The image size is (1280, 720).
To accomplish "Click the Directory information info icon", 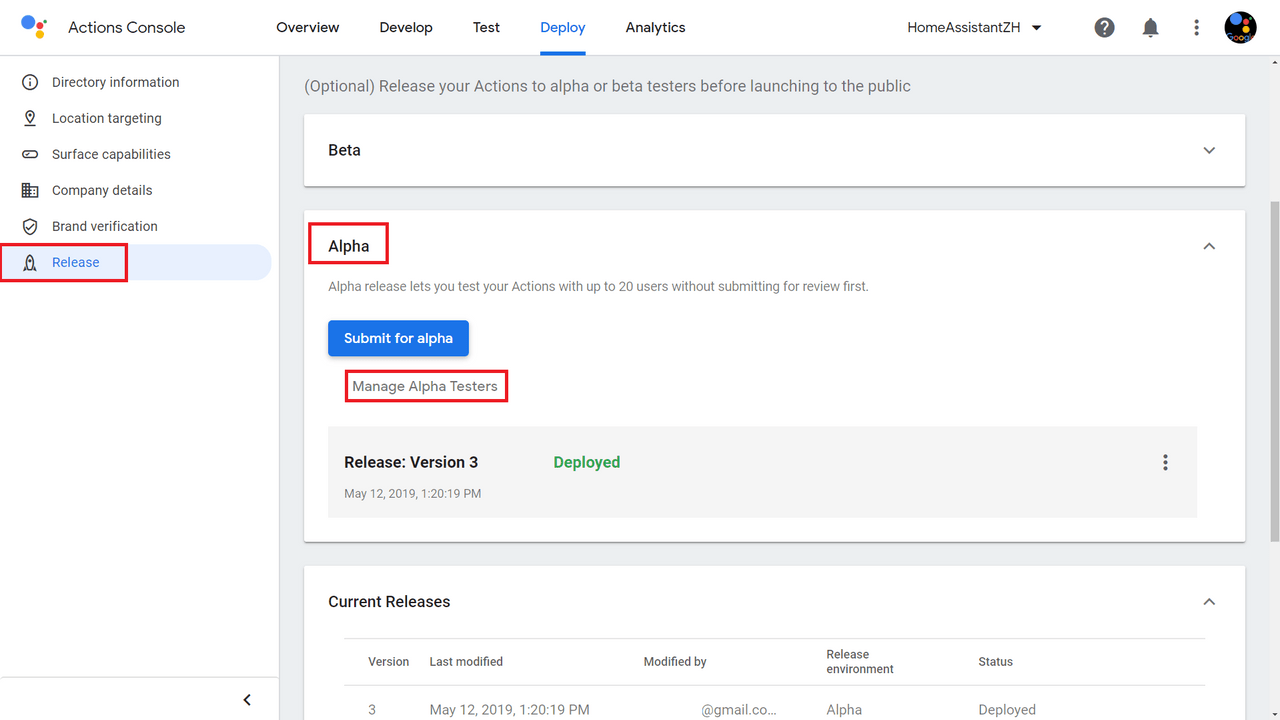I will 30,82.
